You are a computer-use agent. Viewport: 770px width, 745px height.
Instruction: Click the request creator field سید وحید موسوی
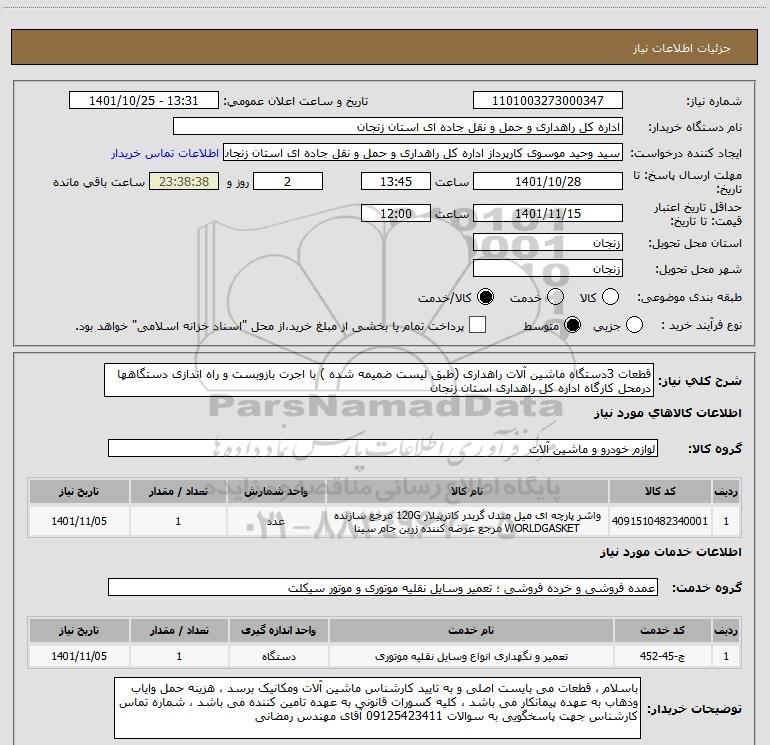tap(423, 153)
